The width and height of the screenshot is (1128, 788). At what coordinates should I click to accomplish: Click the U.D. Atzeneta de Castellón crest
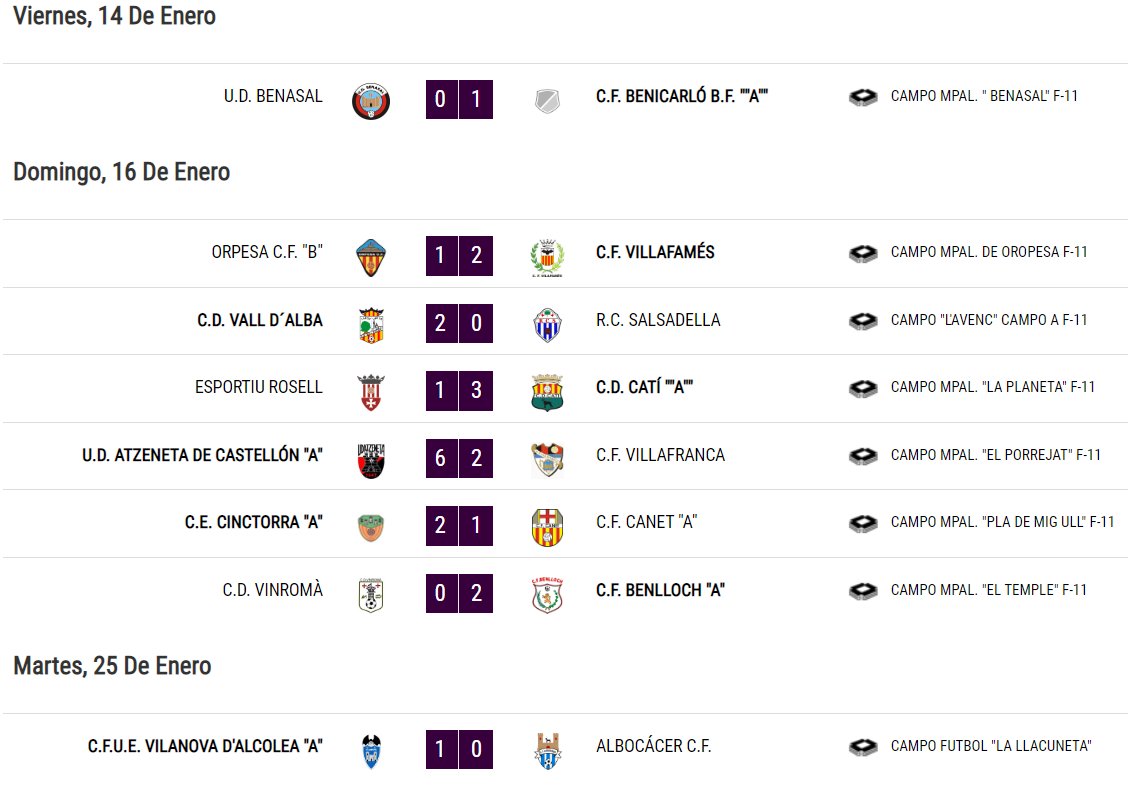pyautogui.click(x=371, y=461)
